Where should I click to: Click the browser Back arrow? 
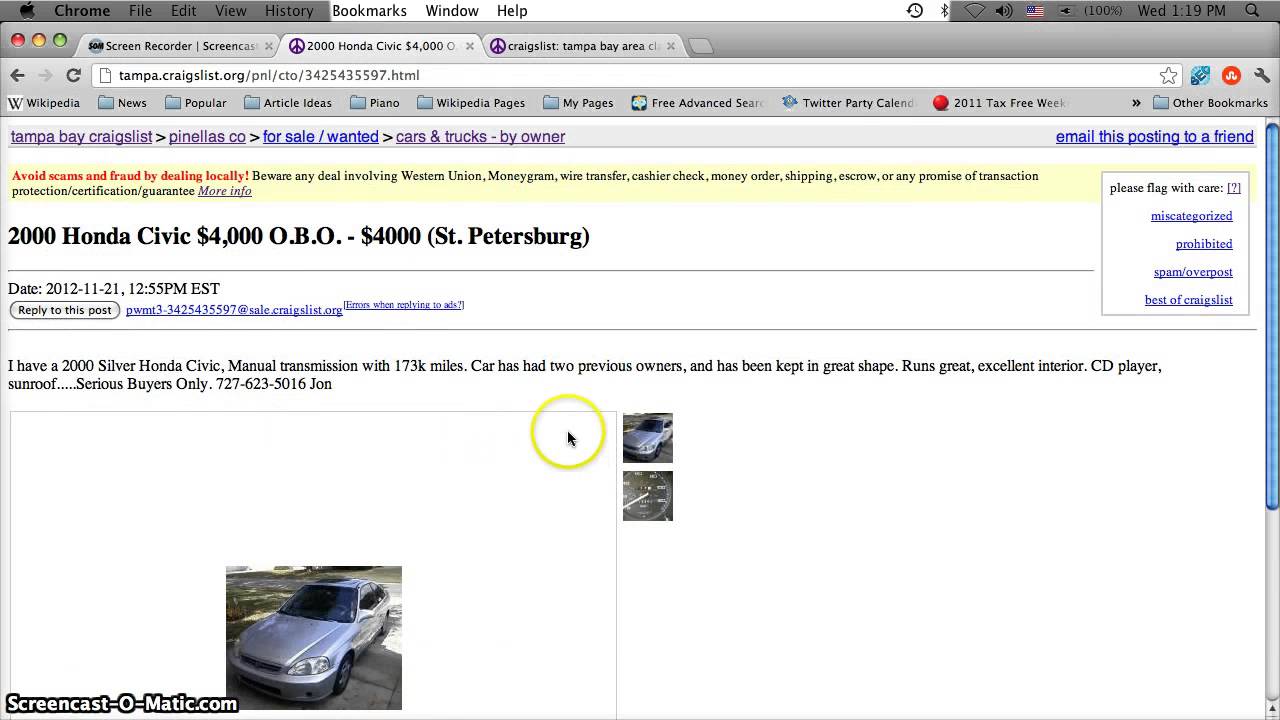tap(17, 75)
